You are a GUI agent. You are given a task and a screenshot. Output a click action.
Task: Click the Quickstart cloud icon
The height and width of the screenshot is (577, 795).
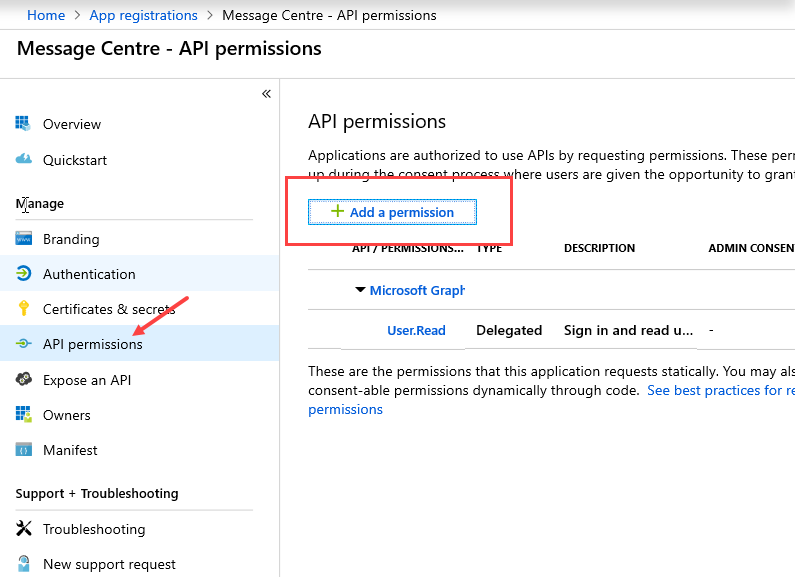[x=23, y=159]
